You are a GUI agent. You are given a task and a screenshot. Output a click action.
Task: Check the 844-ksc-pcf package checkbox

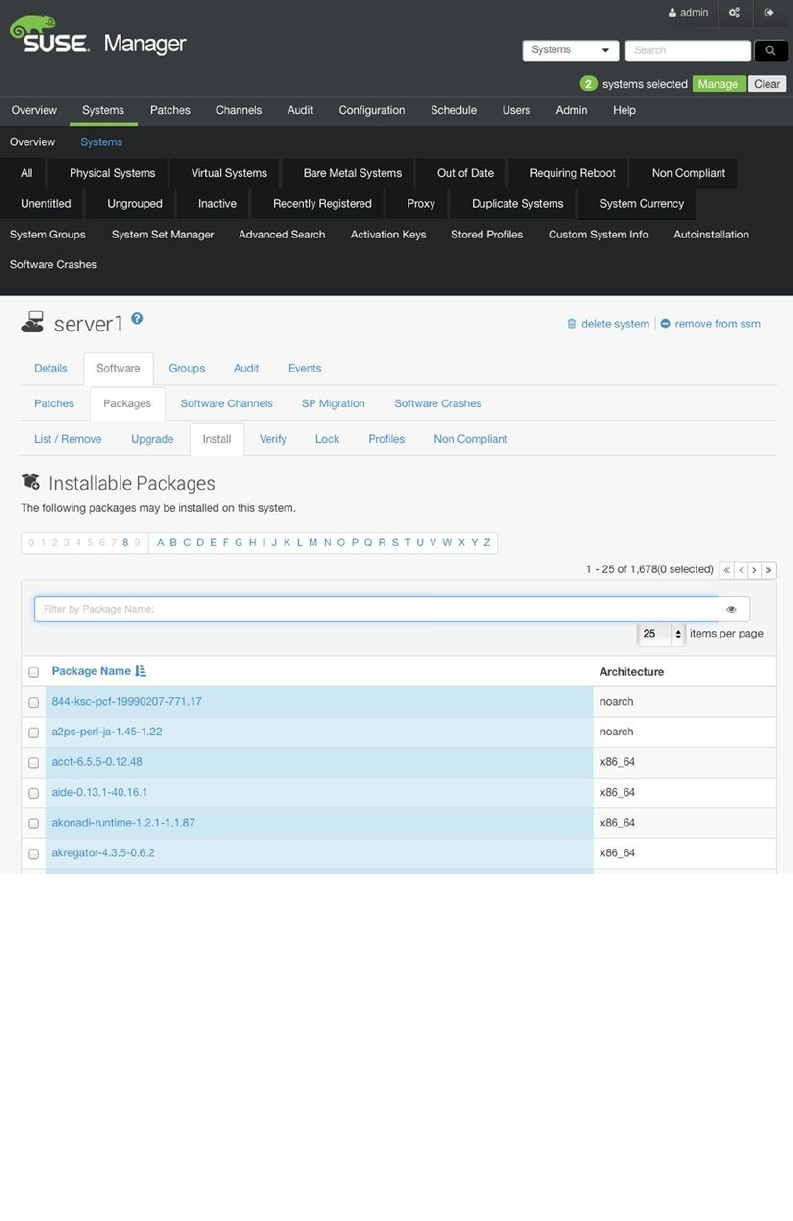tap(33, 702)
